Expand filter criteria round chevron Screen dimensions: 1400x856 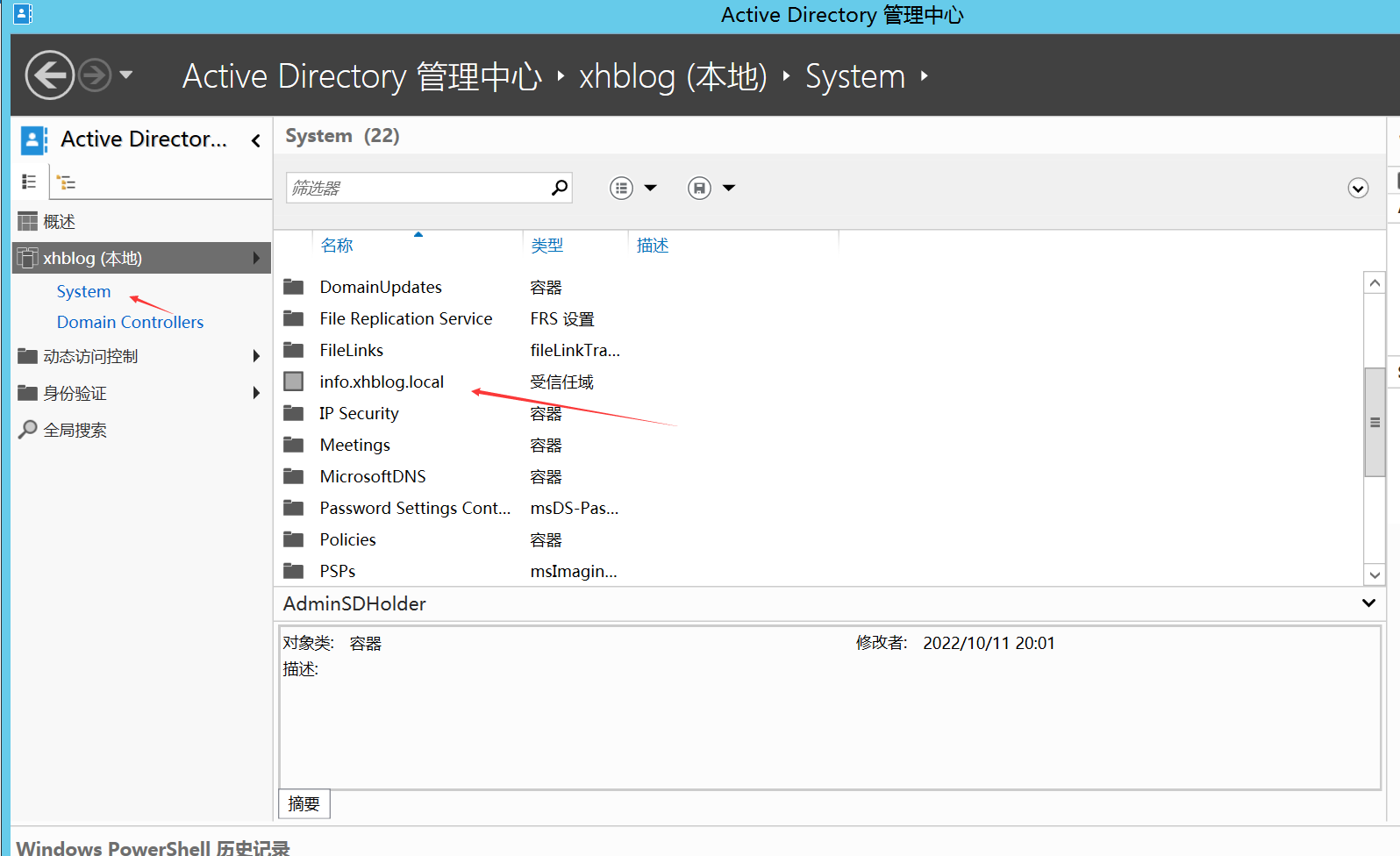point(1358,189)
